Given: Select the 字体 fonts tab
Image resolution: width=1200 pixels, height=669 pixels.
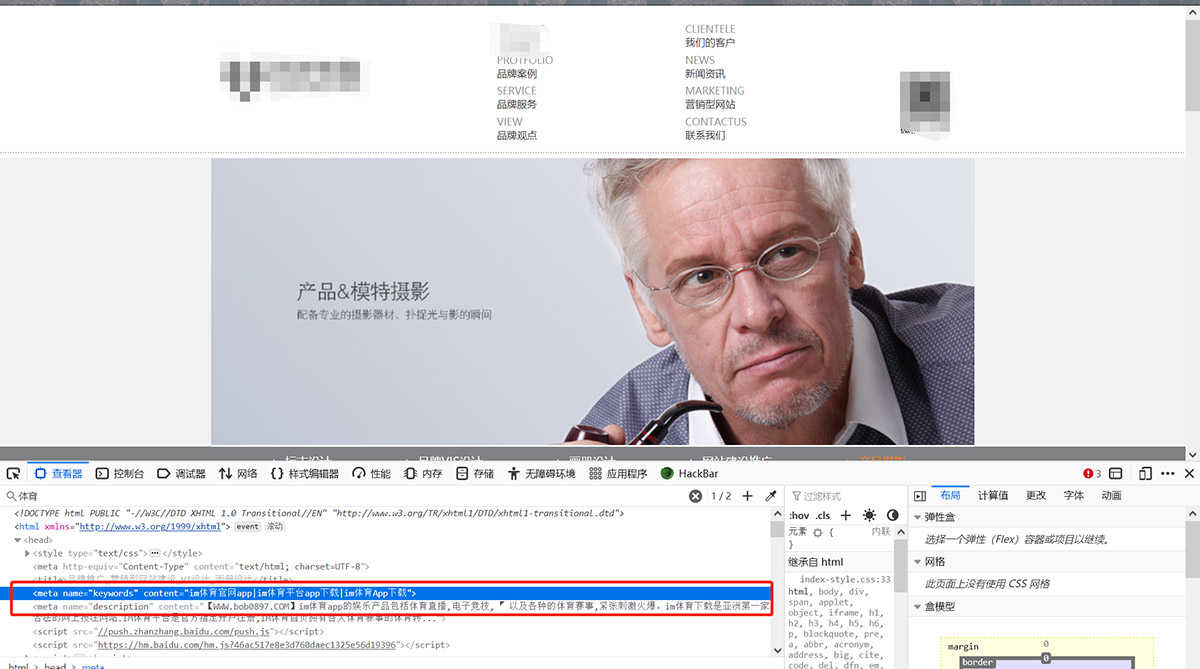Looking at the screenshot, I should pos(1074,496).
